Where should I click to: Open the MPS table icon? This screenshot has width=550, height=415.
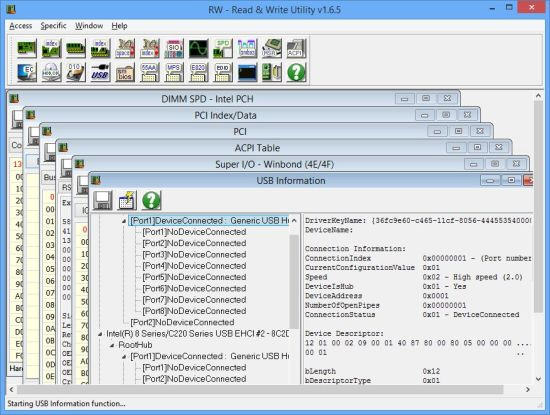(x=174, y=72)
